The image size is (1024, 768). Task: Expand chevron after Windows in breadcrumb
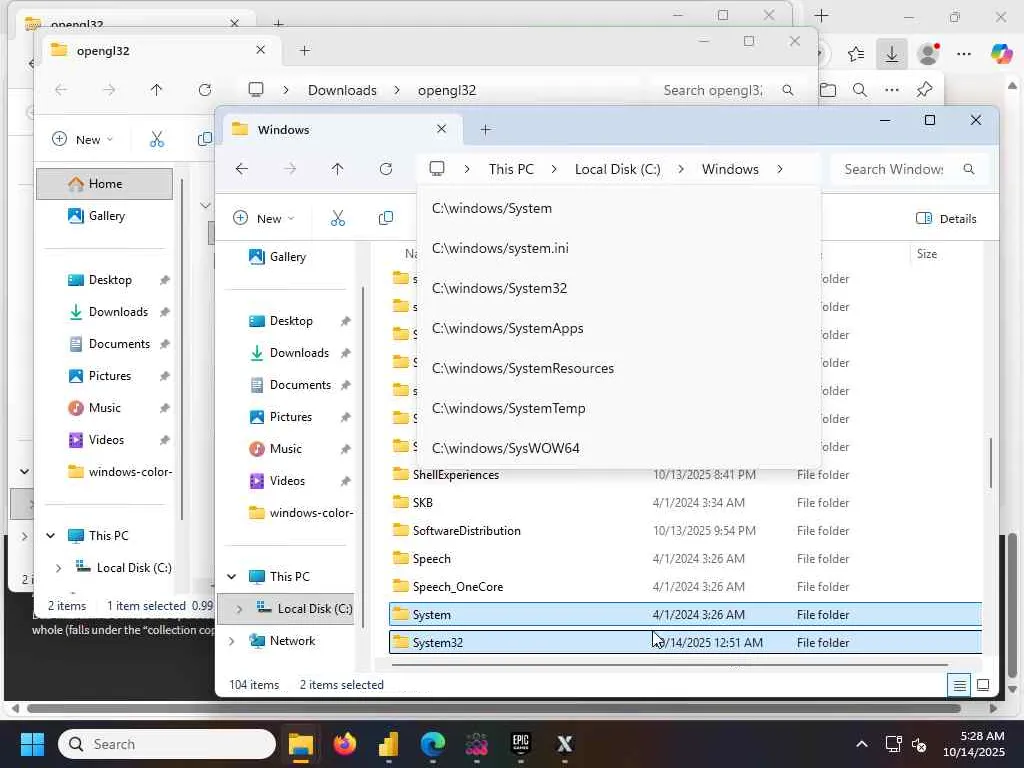(x=780, y=169)
